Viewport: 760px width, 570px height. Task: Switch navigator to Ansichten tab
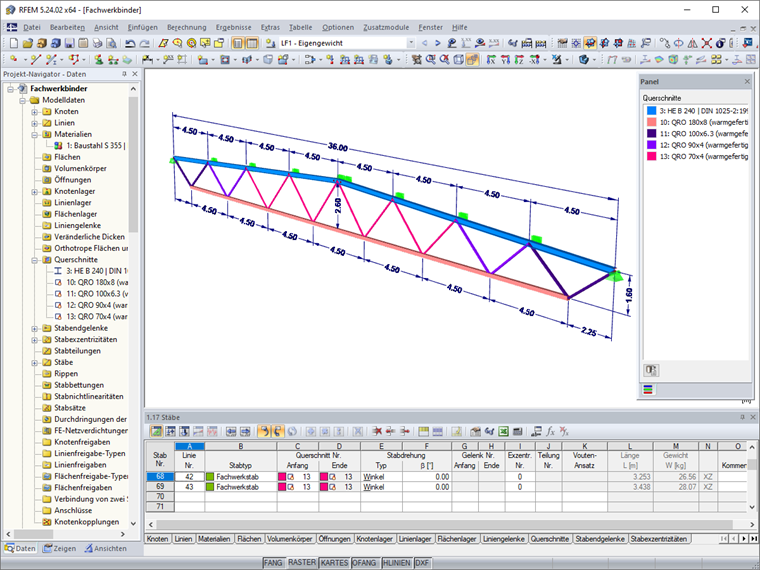pos(106,548)
